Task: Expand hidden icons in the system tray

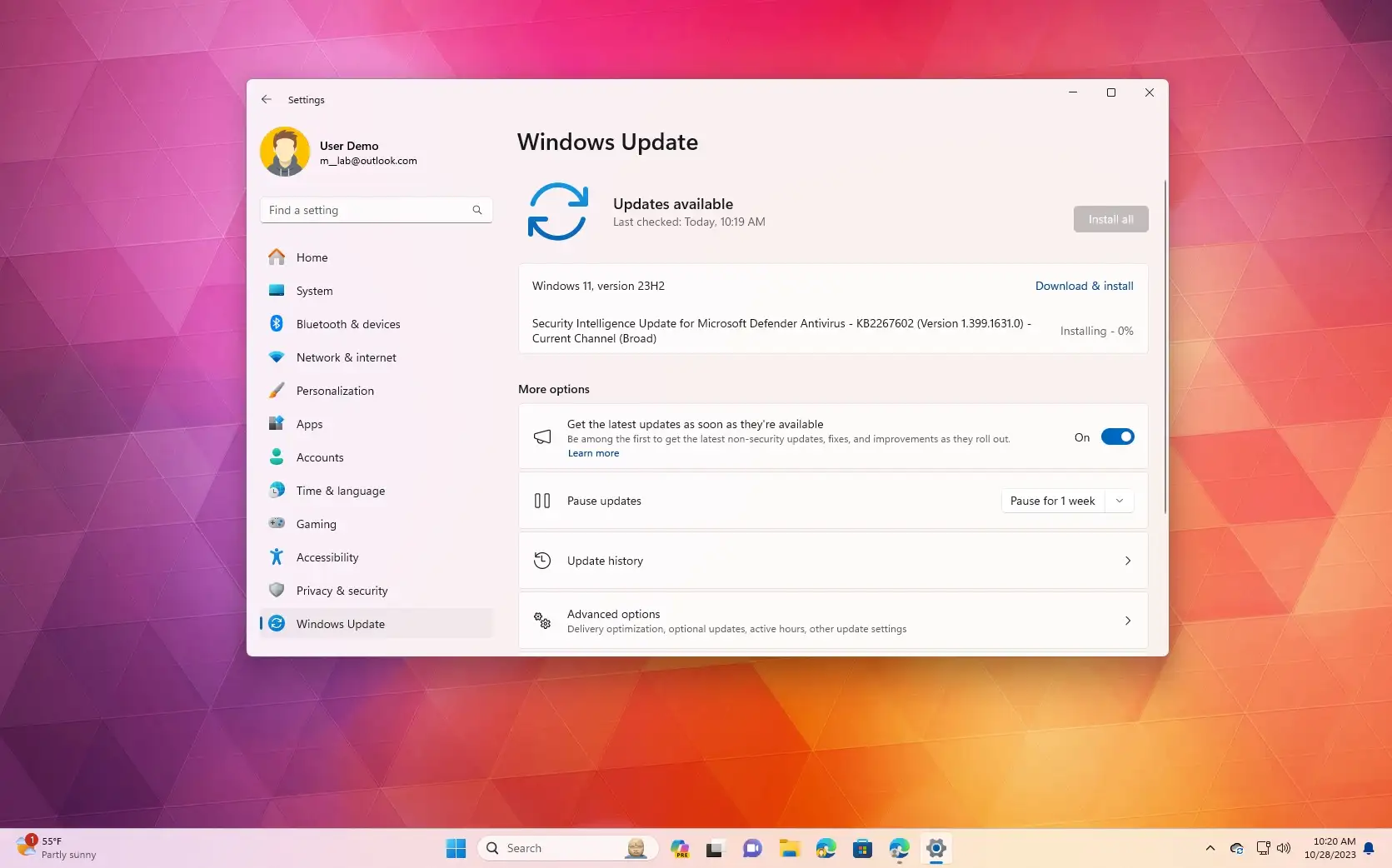Action: [x=1210, y=847]
